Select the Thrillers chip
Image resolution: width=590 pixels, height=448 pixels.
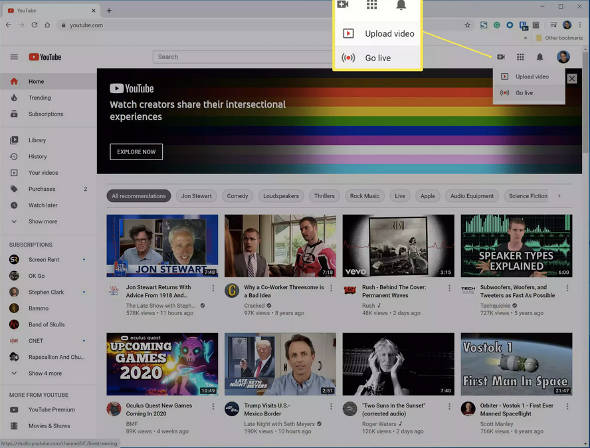[x=324, y=196]
